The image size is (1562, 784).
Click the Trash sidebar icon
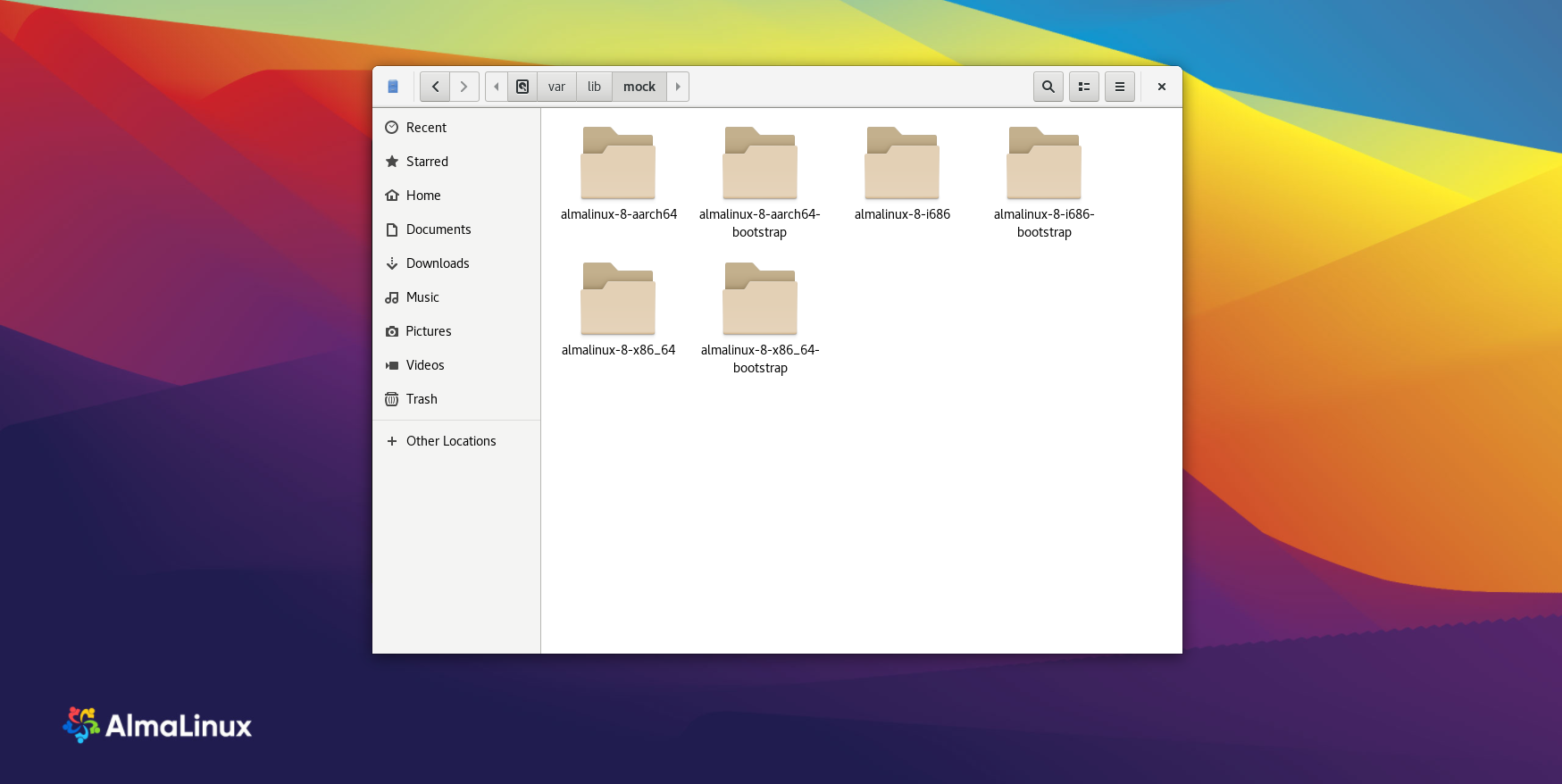tap(392, 399)
